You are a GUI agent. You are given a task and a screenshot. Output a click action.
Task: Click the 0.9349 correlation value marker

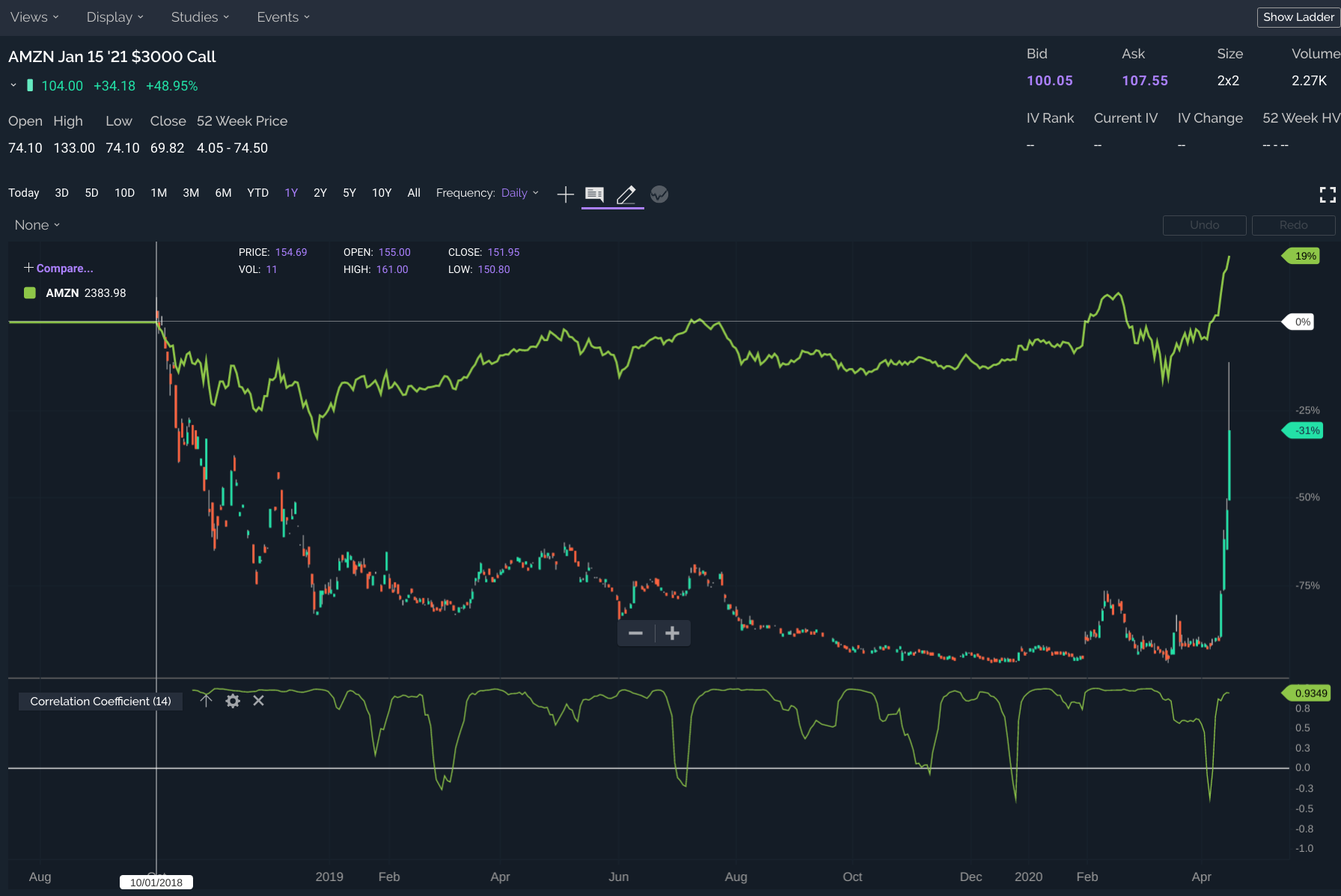(1307, 693)
